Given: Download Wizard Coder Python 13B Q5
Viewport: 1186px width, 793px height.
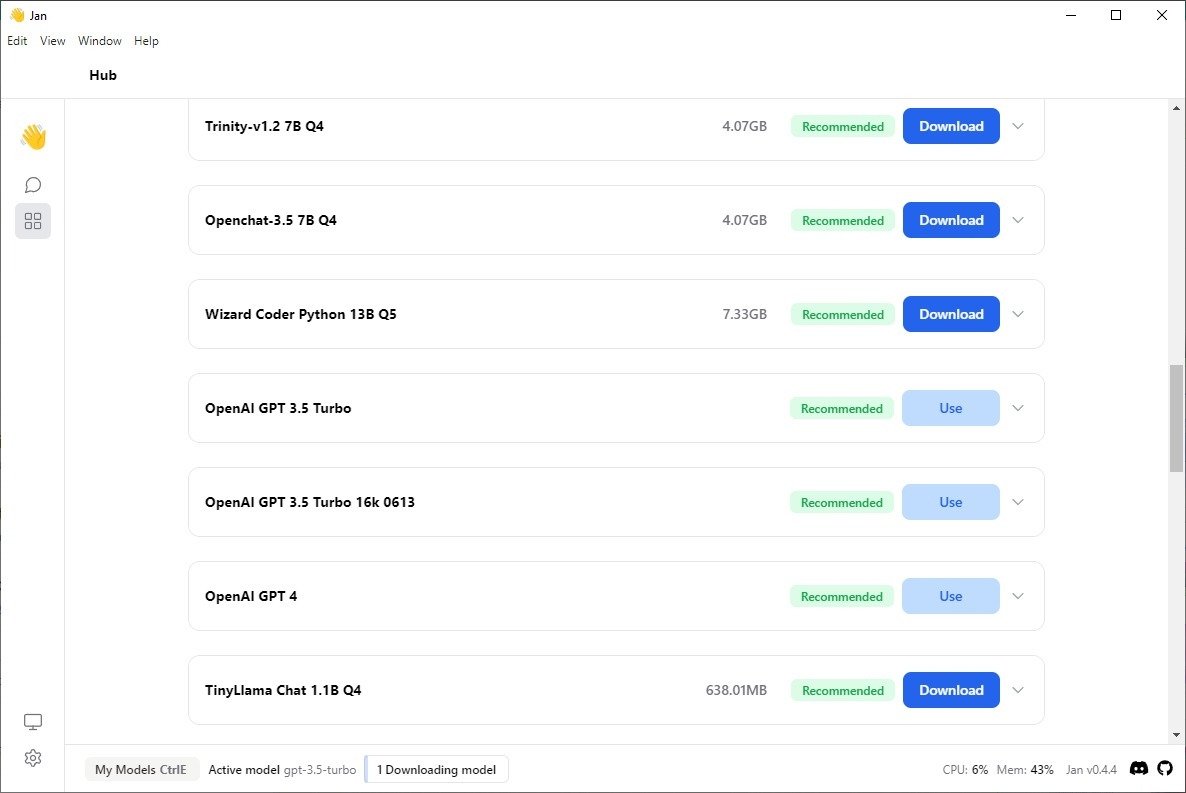Looking at the screenshot, I should (951, 314).
